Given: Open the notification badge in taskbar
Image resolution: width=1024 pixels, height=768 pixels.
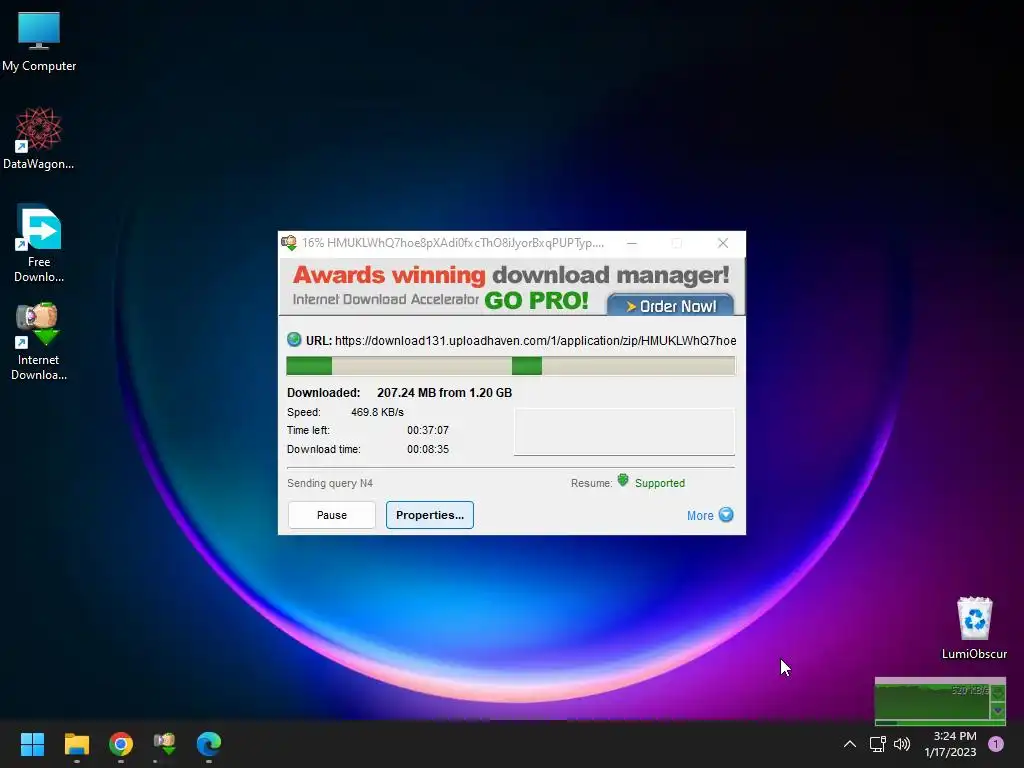Looking at the screenshot, I should (996, 744).
